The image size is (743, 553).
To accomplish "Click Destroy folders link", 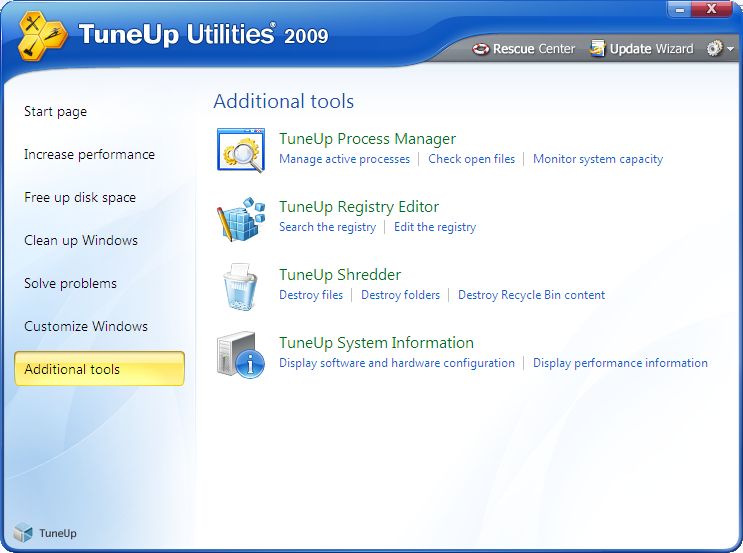I will point(400,295).
